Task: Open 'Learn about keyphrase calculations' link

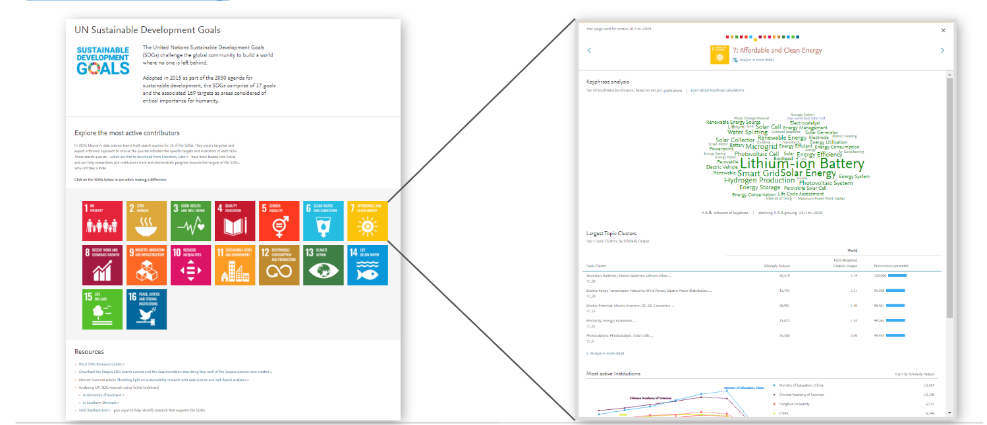Action: [x=718, y=91]
